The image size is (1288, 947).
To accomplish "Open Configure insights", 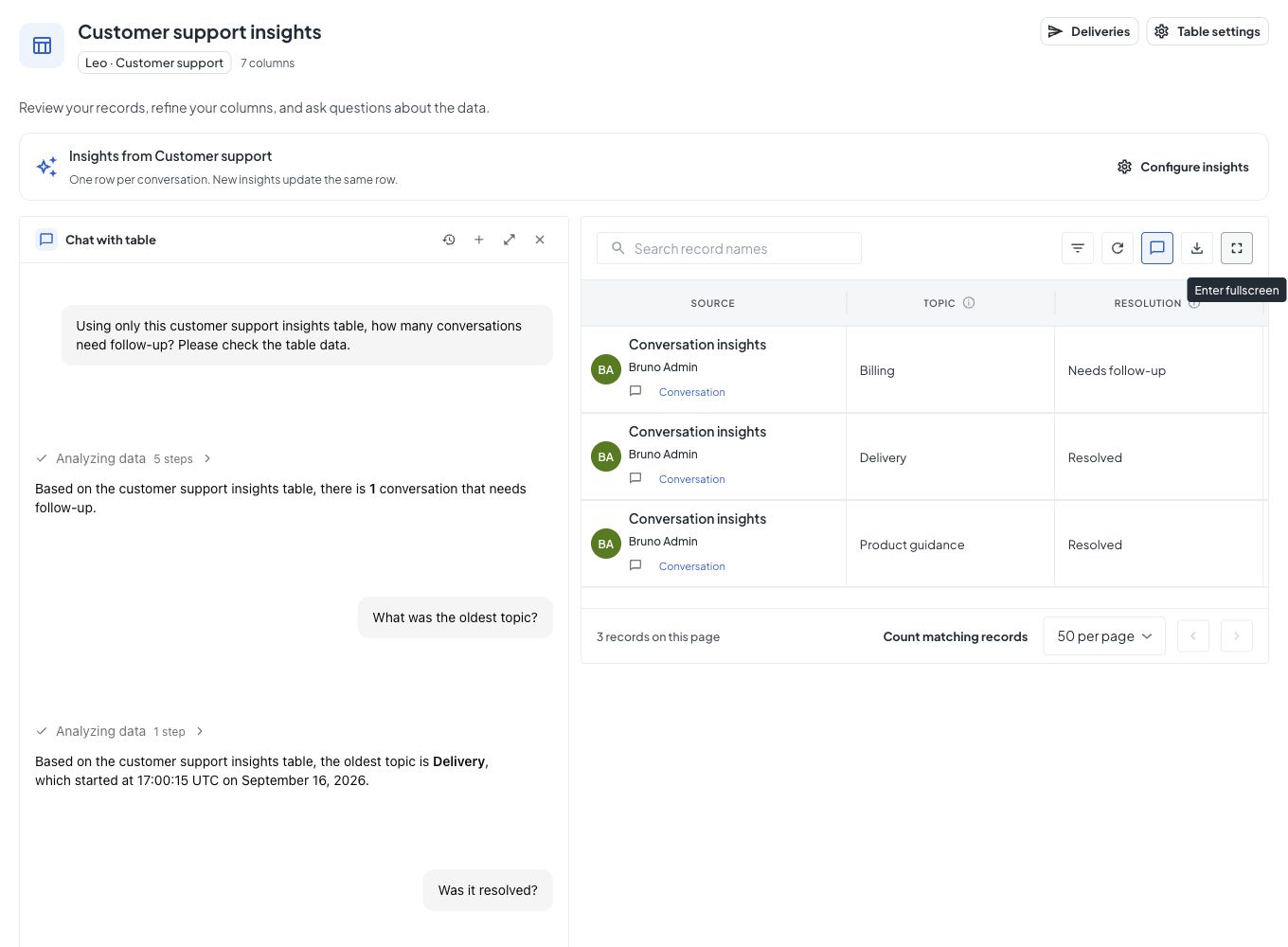I will tap(1183, 167).
